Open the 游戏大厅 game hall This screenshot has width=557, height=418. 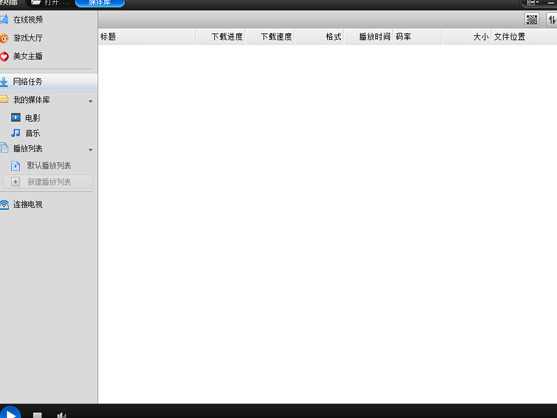click(28, 38)
